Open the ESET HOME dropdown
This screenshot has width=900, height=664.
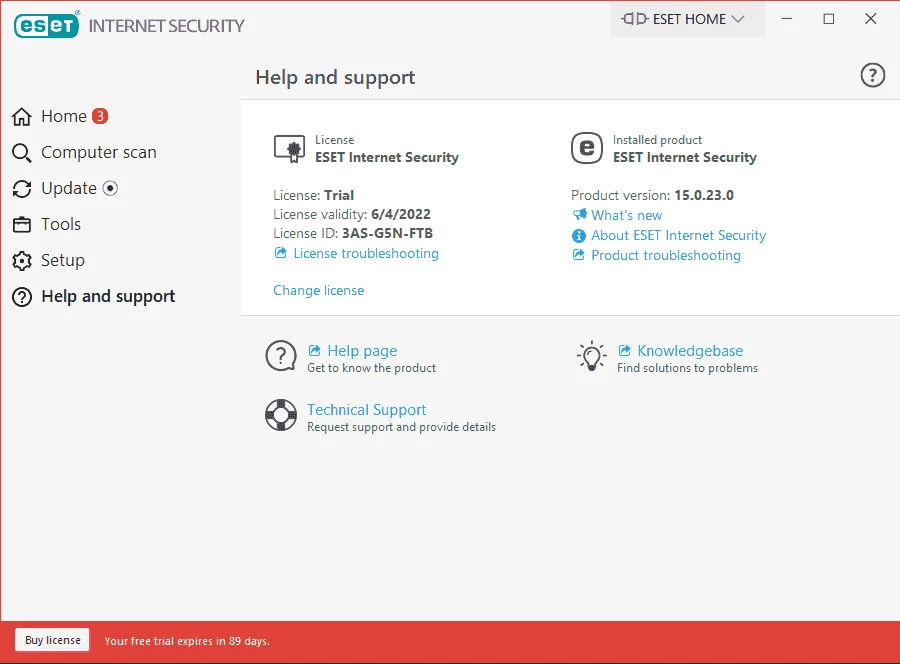(688, 19)
